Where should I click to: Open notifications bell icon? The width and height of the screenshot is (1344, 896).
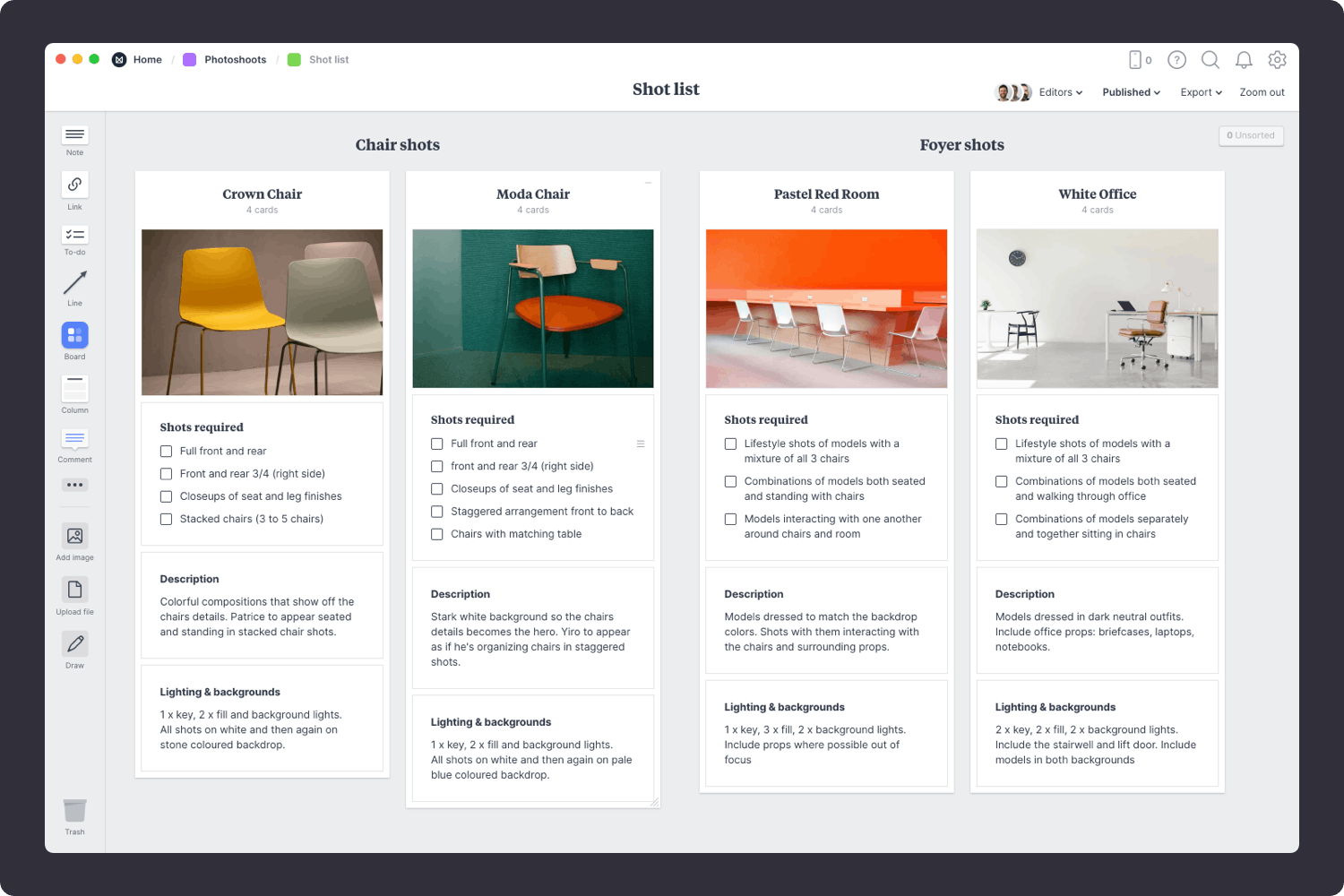pos(1244,60)
